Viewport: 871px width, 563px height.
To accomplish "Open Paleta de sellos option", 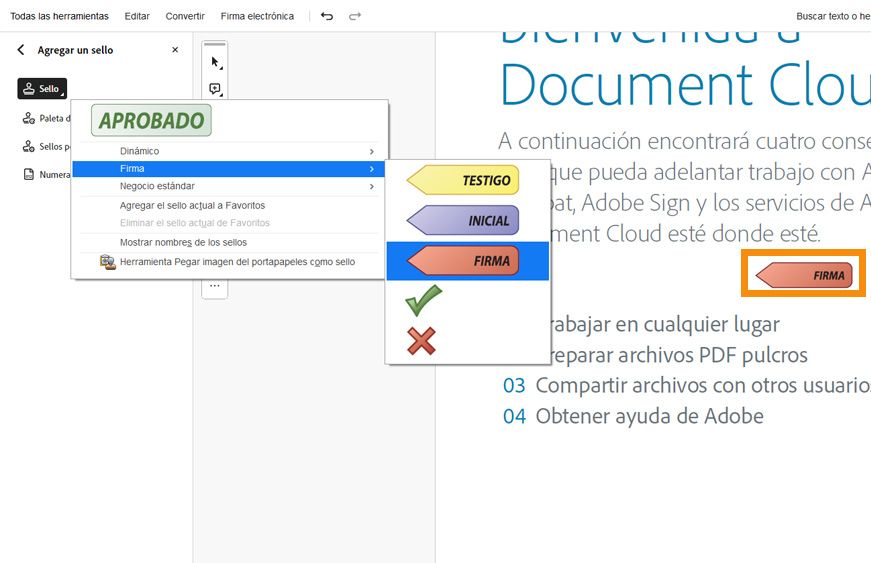I will tap(46, 118).
